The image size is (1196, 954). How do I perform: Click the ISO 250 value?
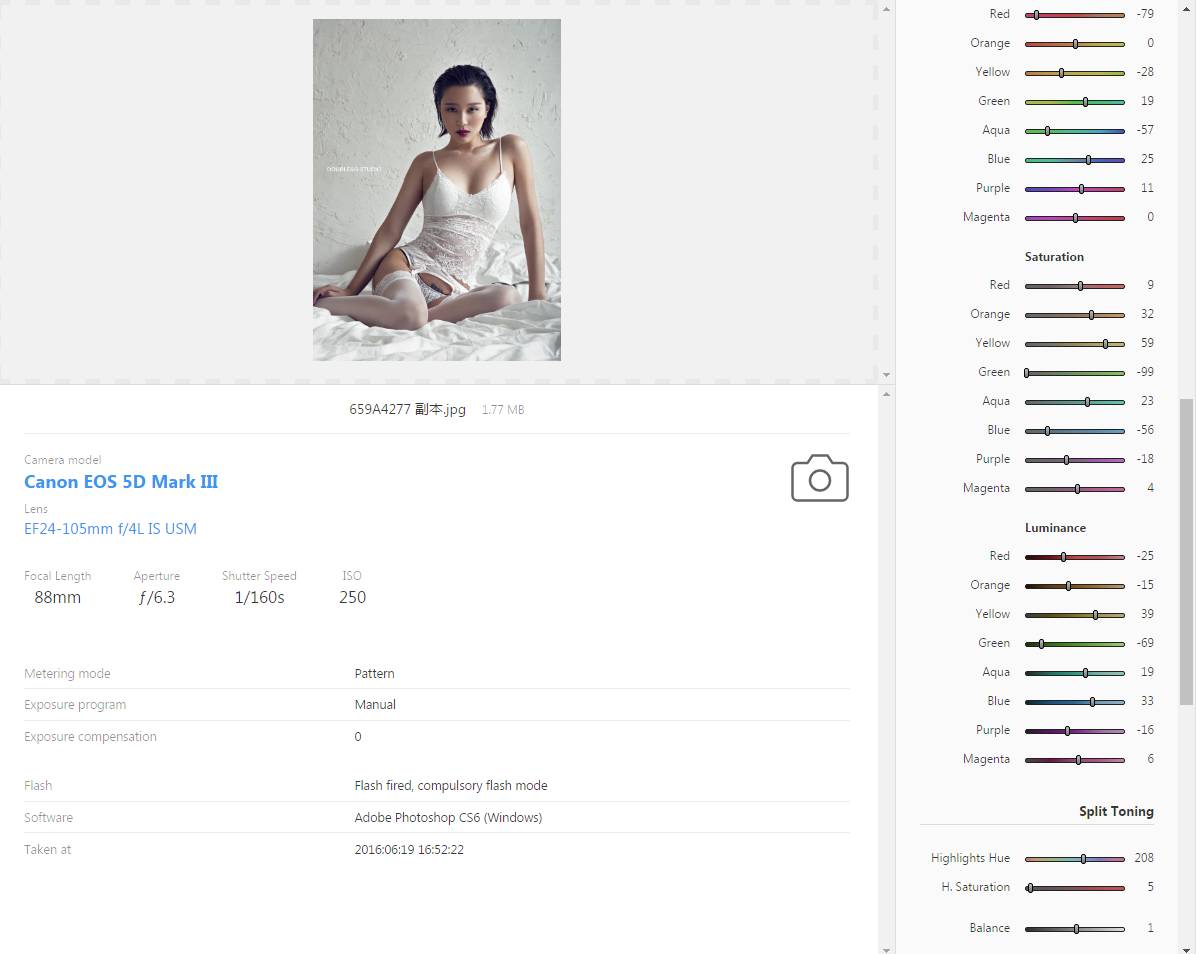coord(352,597)
